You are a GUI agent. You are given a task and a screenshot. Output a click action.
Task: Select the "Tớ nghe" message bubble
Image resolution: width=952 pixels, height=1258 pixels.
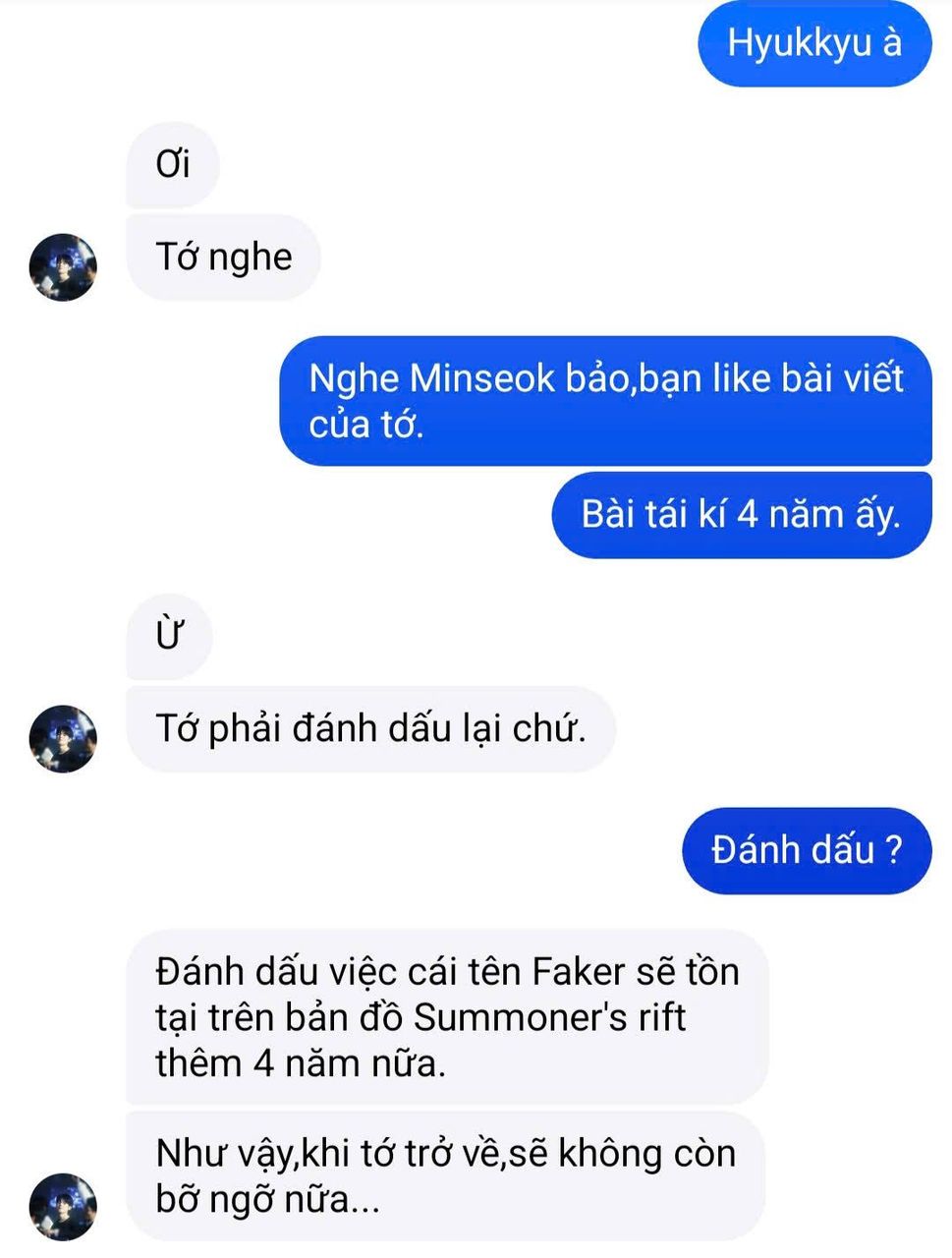(x=224, y=257)
